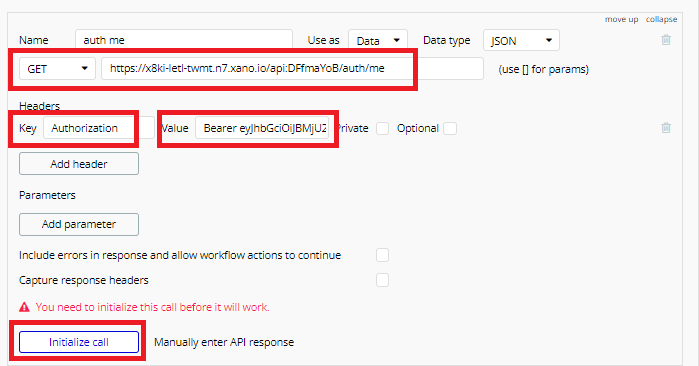Open the GET method dropdown
Viewport: 699px width, 366px height.
click(57, 69)
